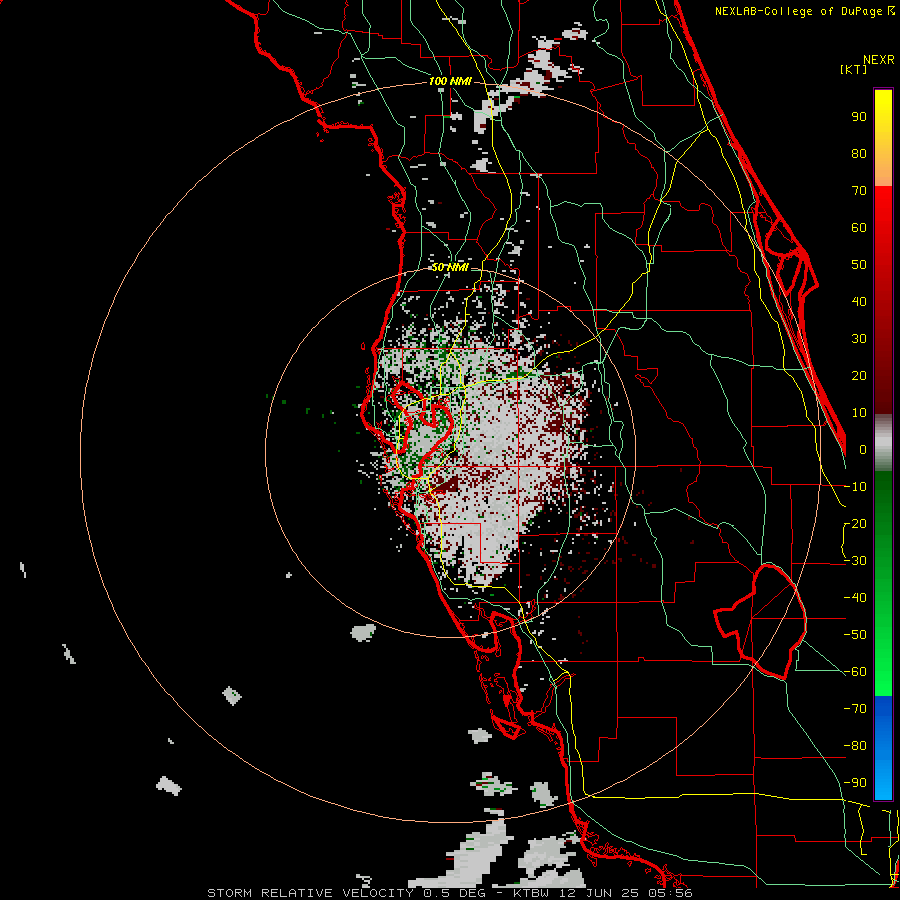Click the 50 knot scale label

pos(859,265)
